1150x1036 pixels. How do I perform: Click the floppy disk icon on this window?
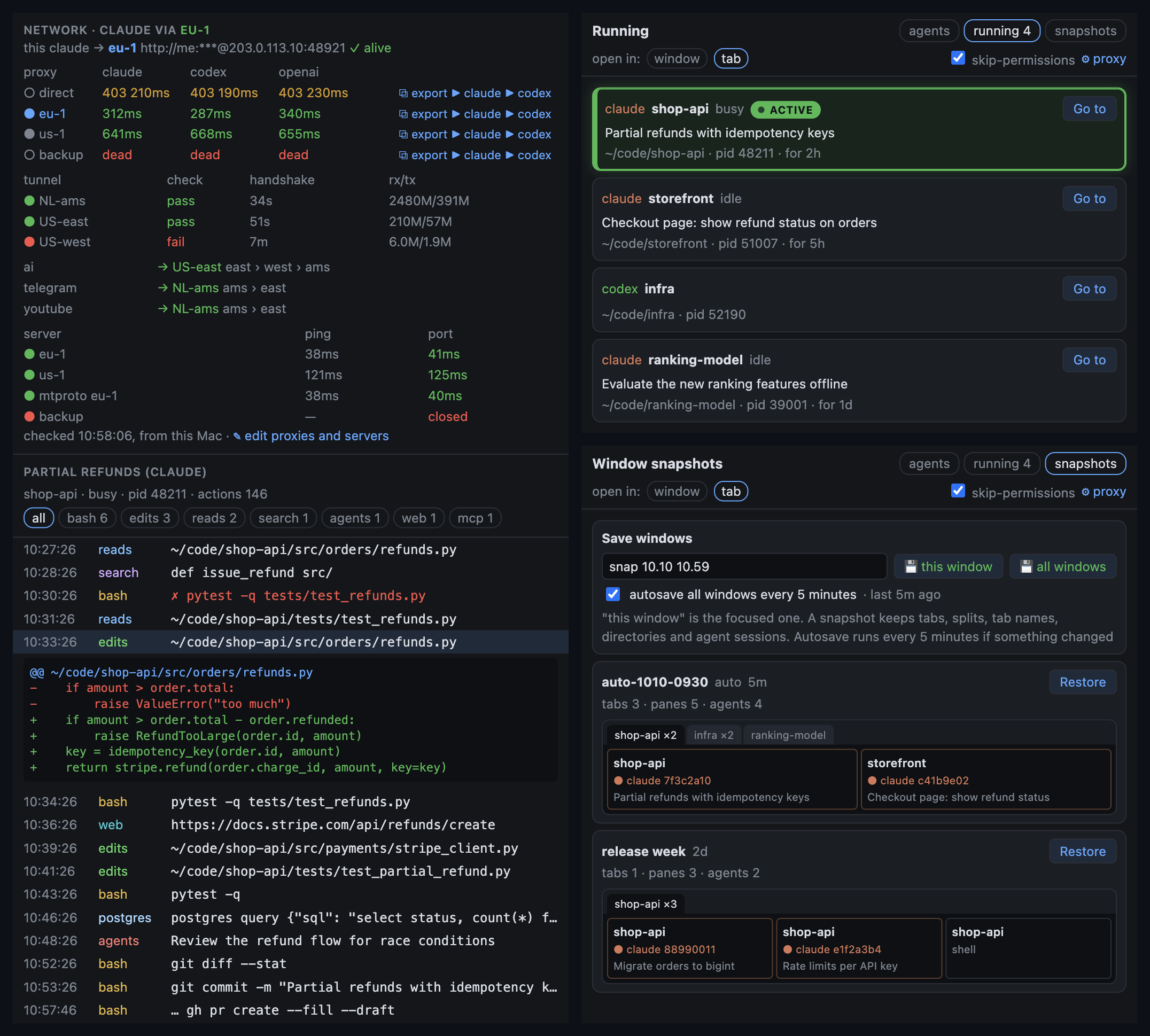click(x=911, y=567)
